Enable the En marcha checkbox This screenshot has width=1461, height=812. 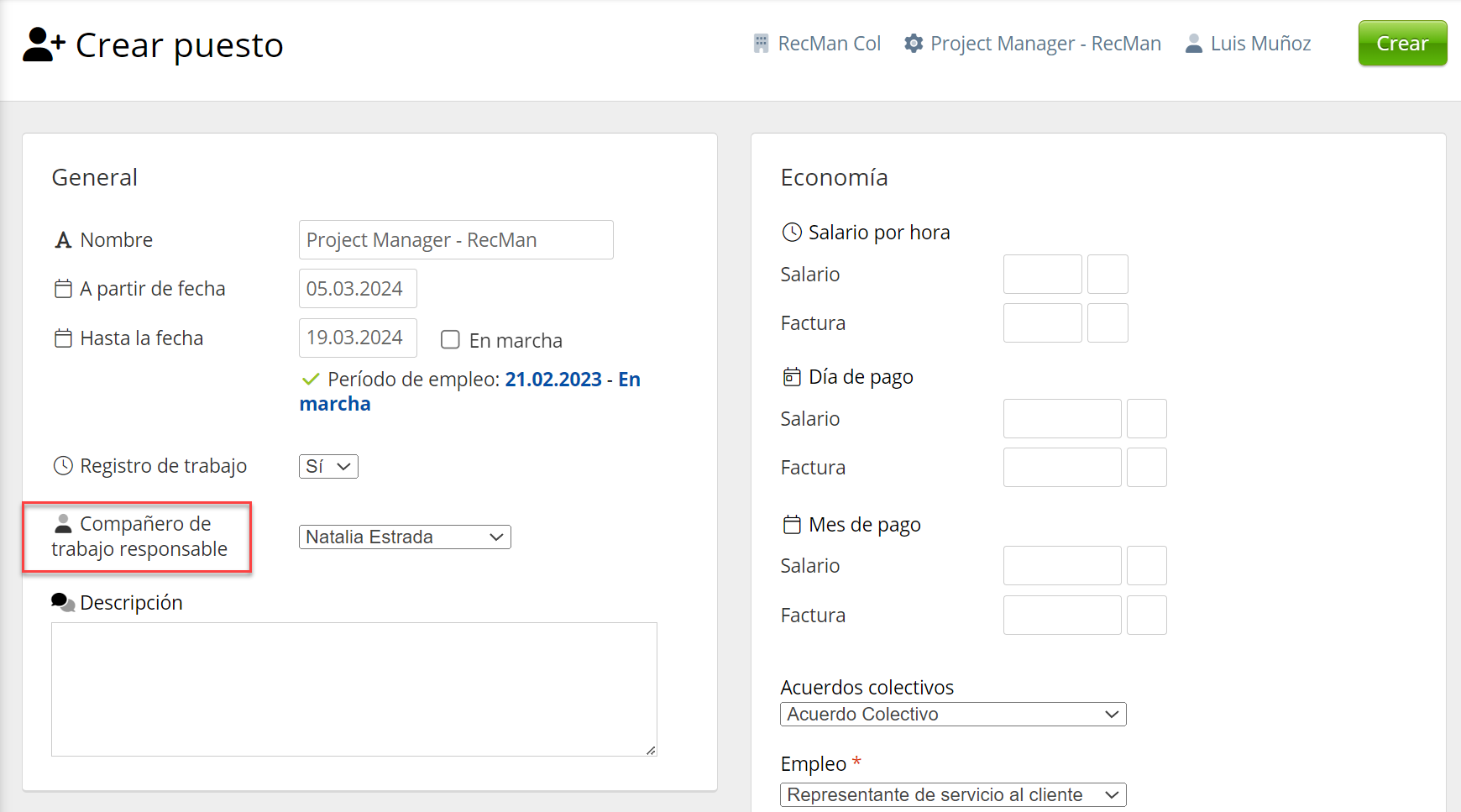[451, 340]
